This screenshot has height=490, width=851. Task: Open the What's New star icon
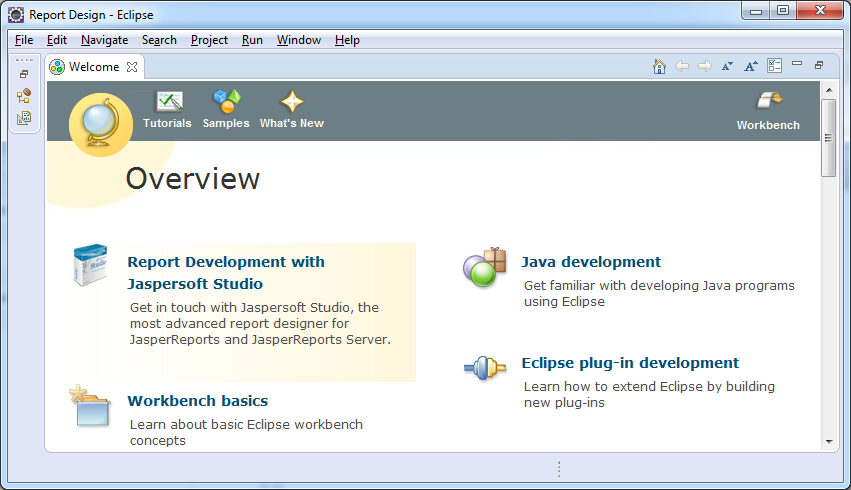(292, 101)
